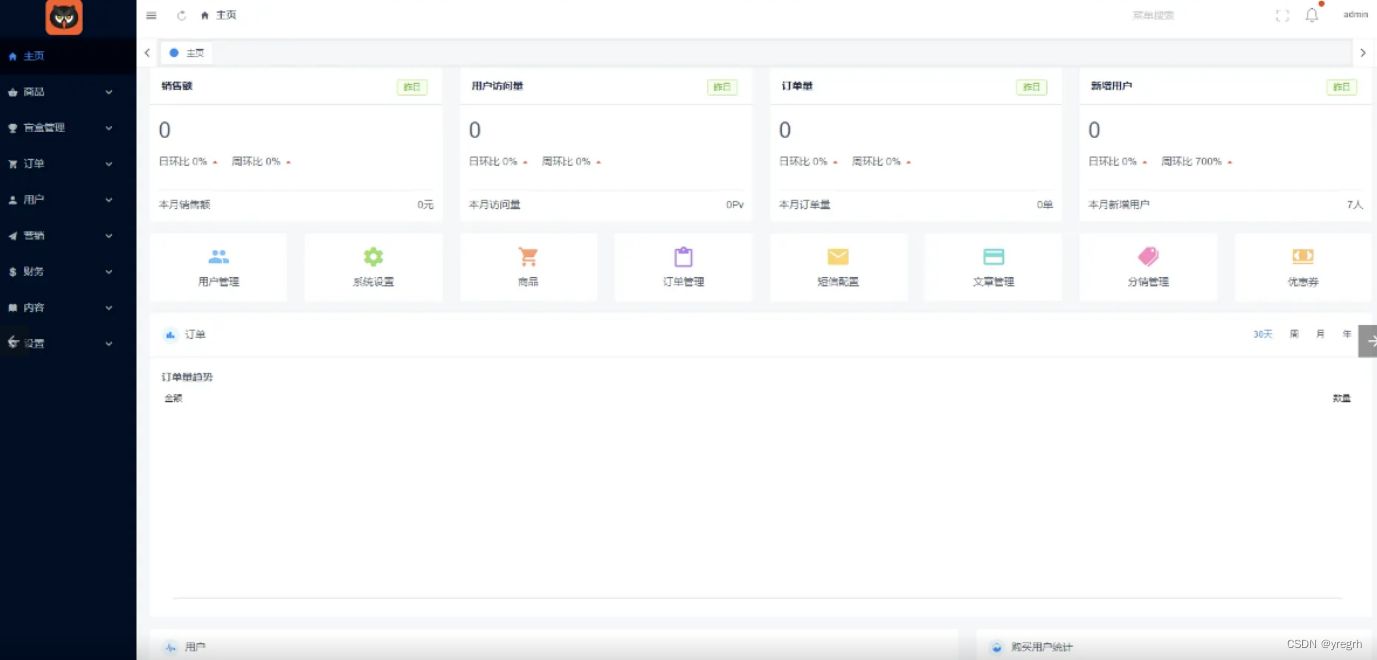The width and height of the screenshot is (1377, 660).
Task: Open the admin account menu
Action: pos(1355,15)
